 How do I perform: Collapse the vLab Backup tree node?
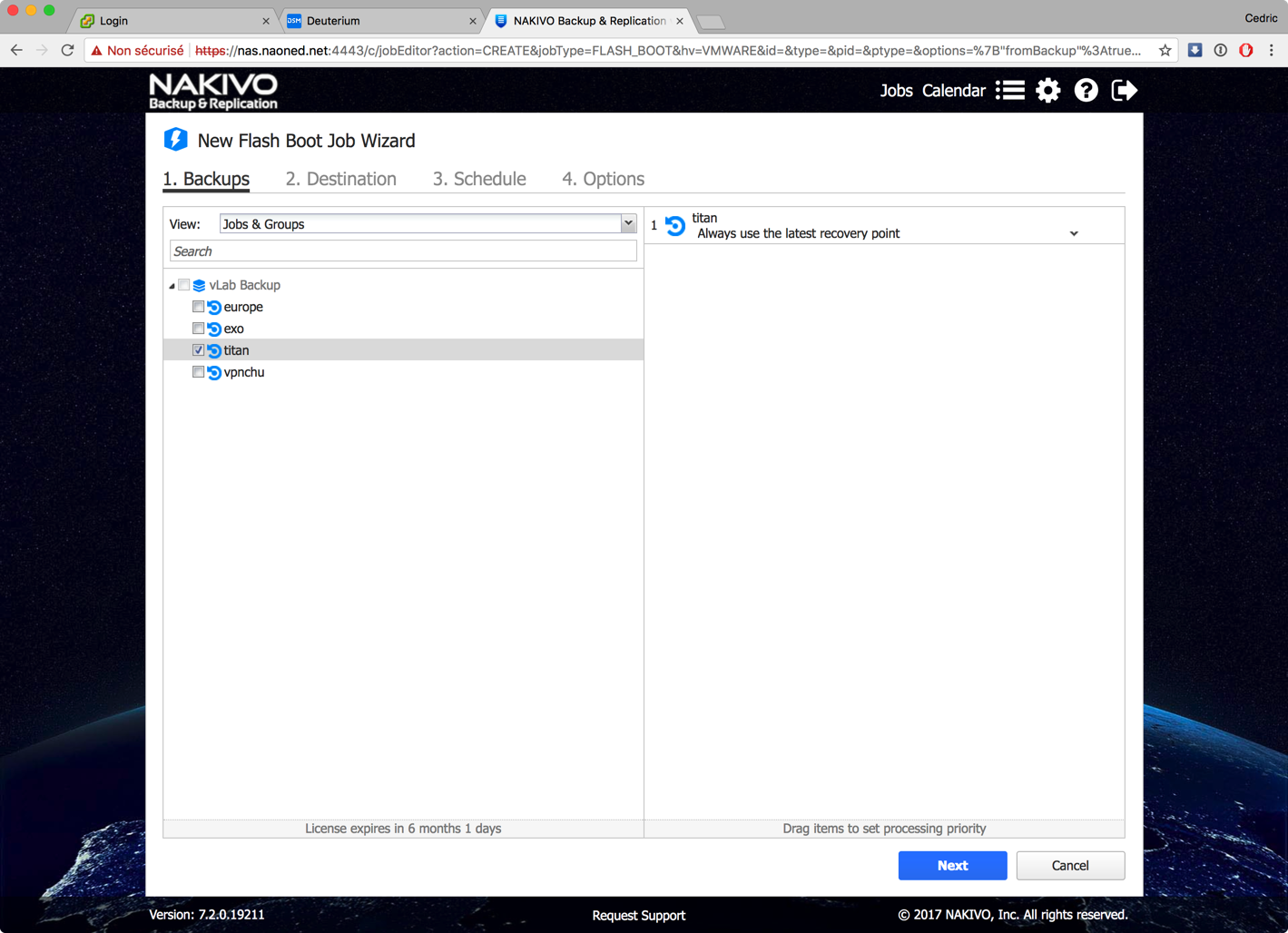tap(172, 286)
